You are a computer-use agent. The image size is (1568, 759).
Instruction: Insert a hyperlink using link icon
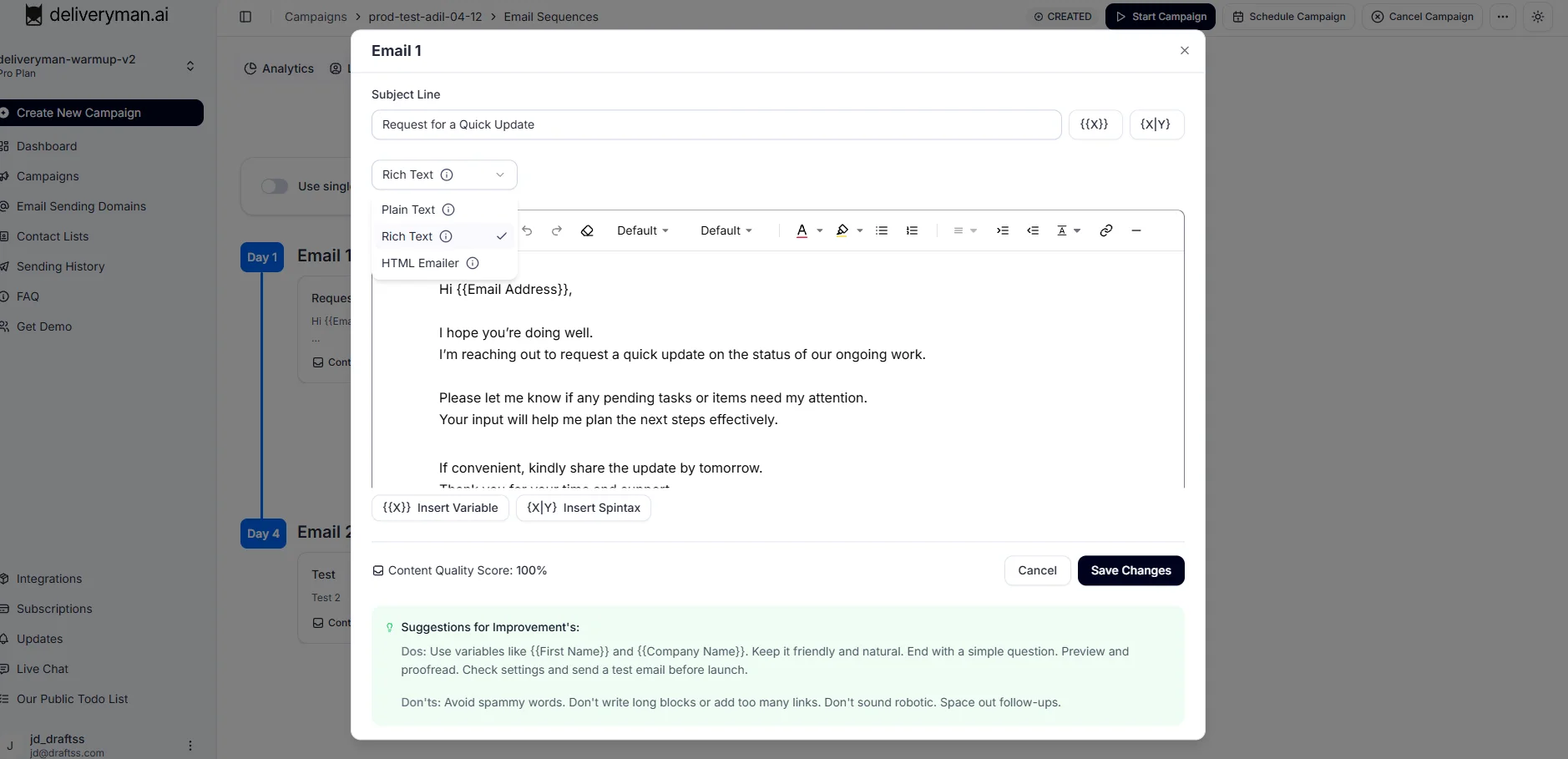click(x=1106, y=230)
